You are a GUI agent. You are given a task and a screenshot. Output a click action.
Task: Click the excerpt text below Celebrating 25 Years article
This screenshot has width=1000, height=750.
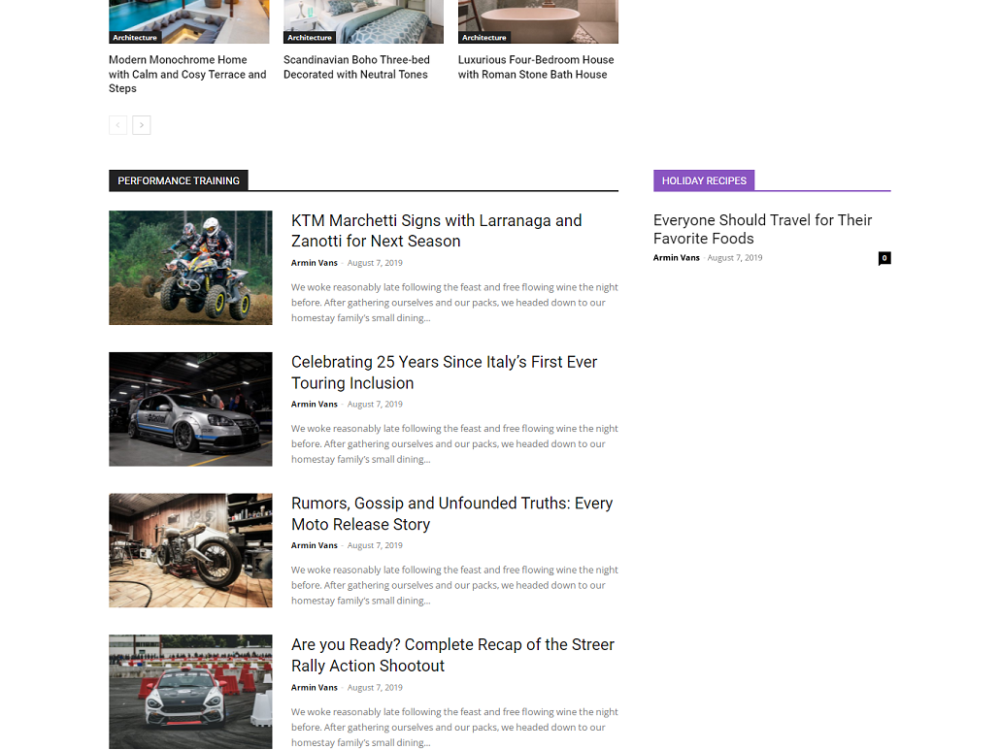click(x=455, y=444)
